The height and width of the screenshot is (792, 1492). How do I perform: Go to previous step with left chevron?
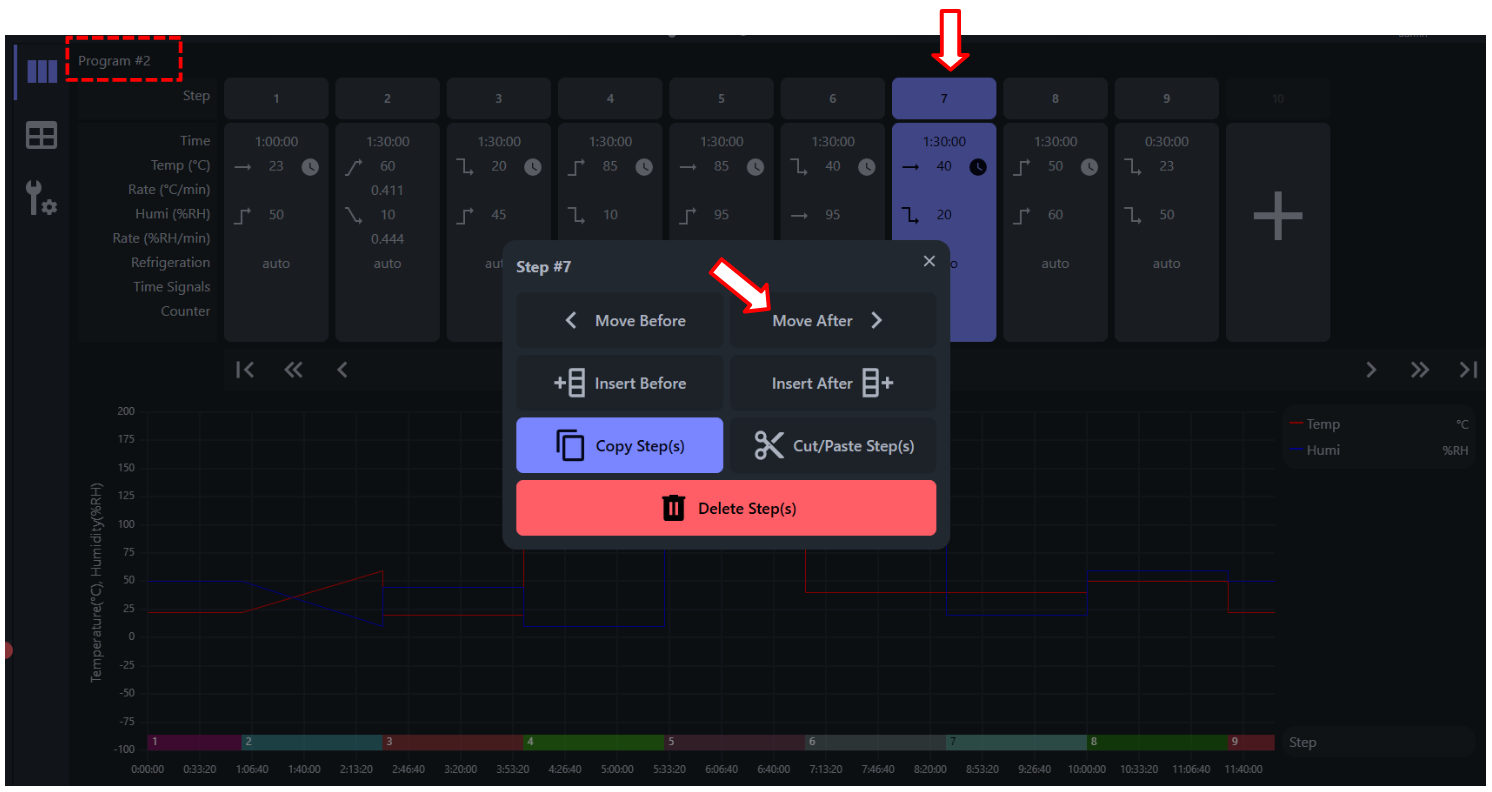coord(342,370)
